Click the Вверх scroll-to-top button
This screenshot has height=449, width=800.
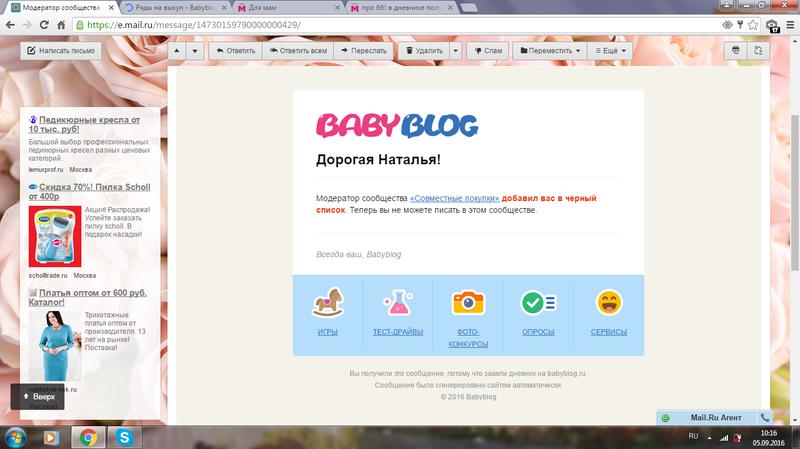click(38, 397)
